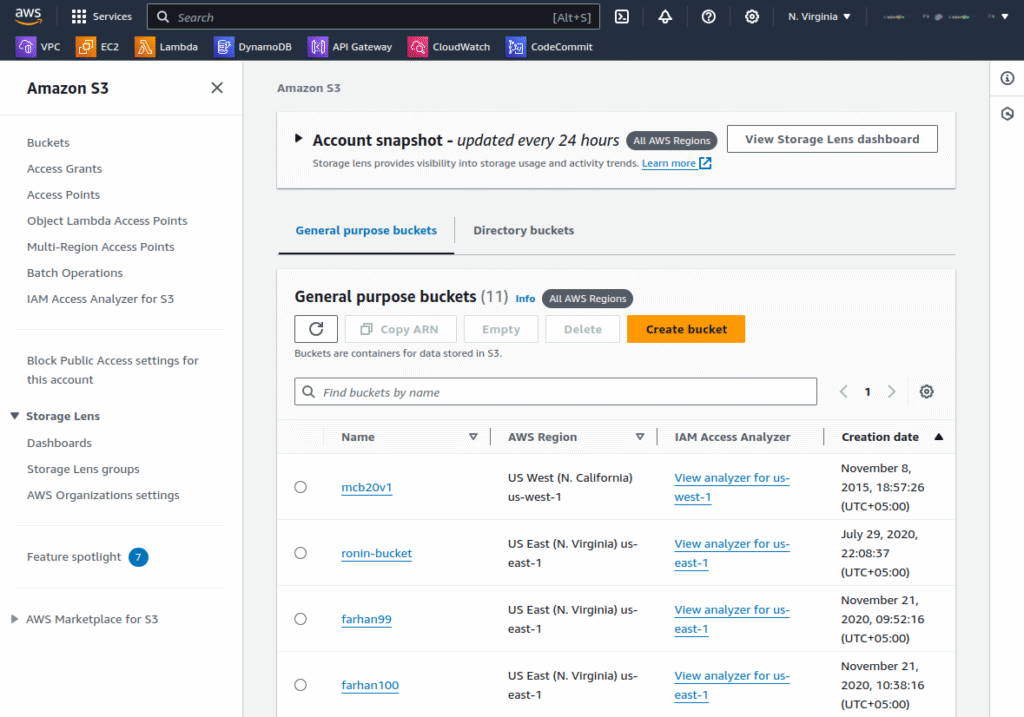The image size is (1024, 717).
Task: Open the account menu dropdown arrow
Action: (x=1005, y=17)
